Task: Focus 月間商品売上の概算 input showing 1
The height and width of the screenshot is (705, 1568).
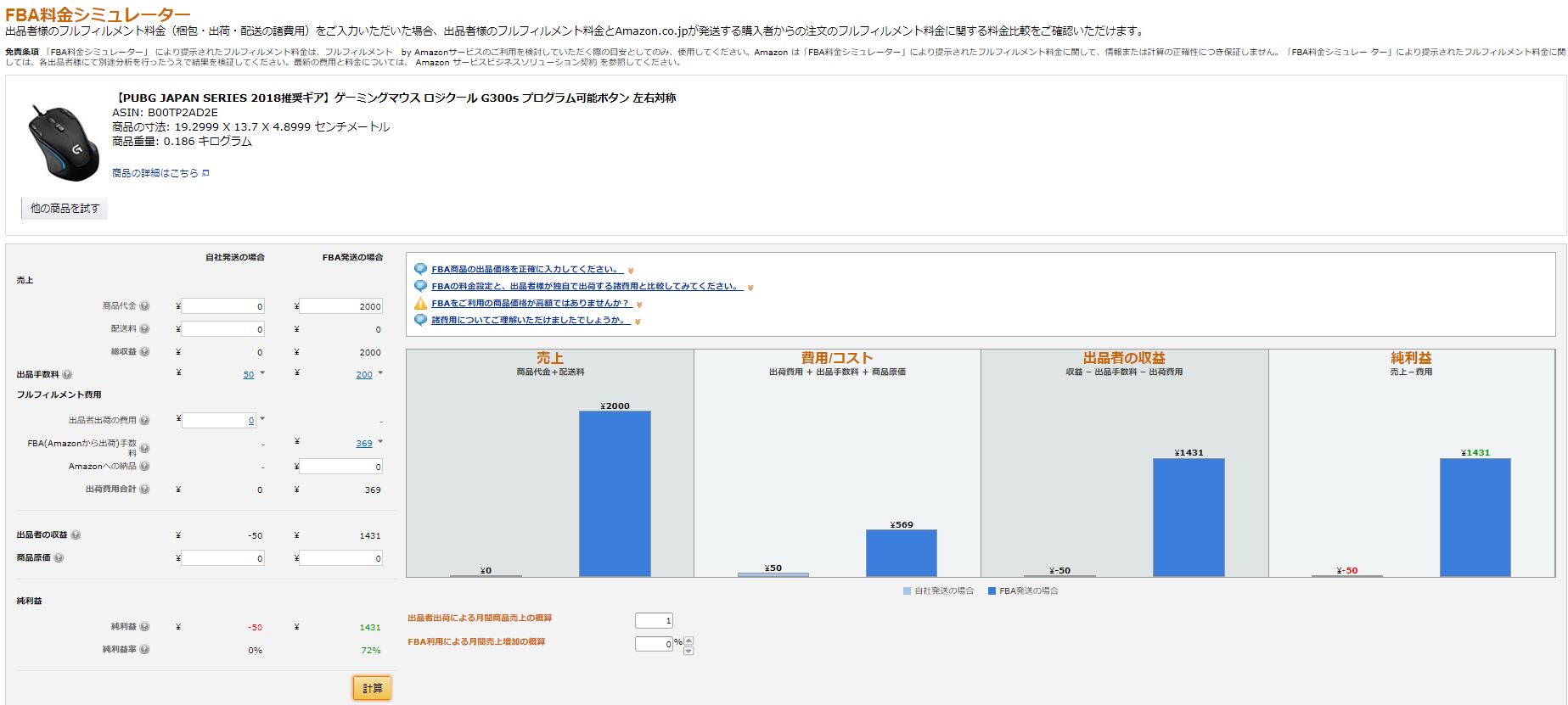Action: pyautogui.click(x=655, y=620)
